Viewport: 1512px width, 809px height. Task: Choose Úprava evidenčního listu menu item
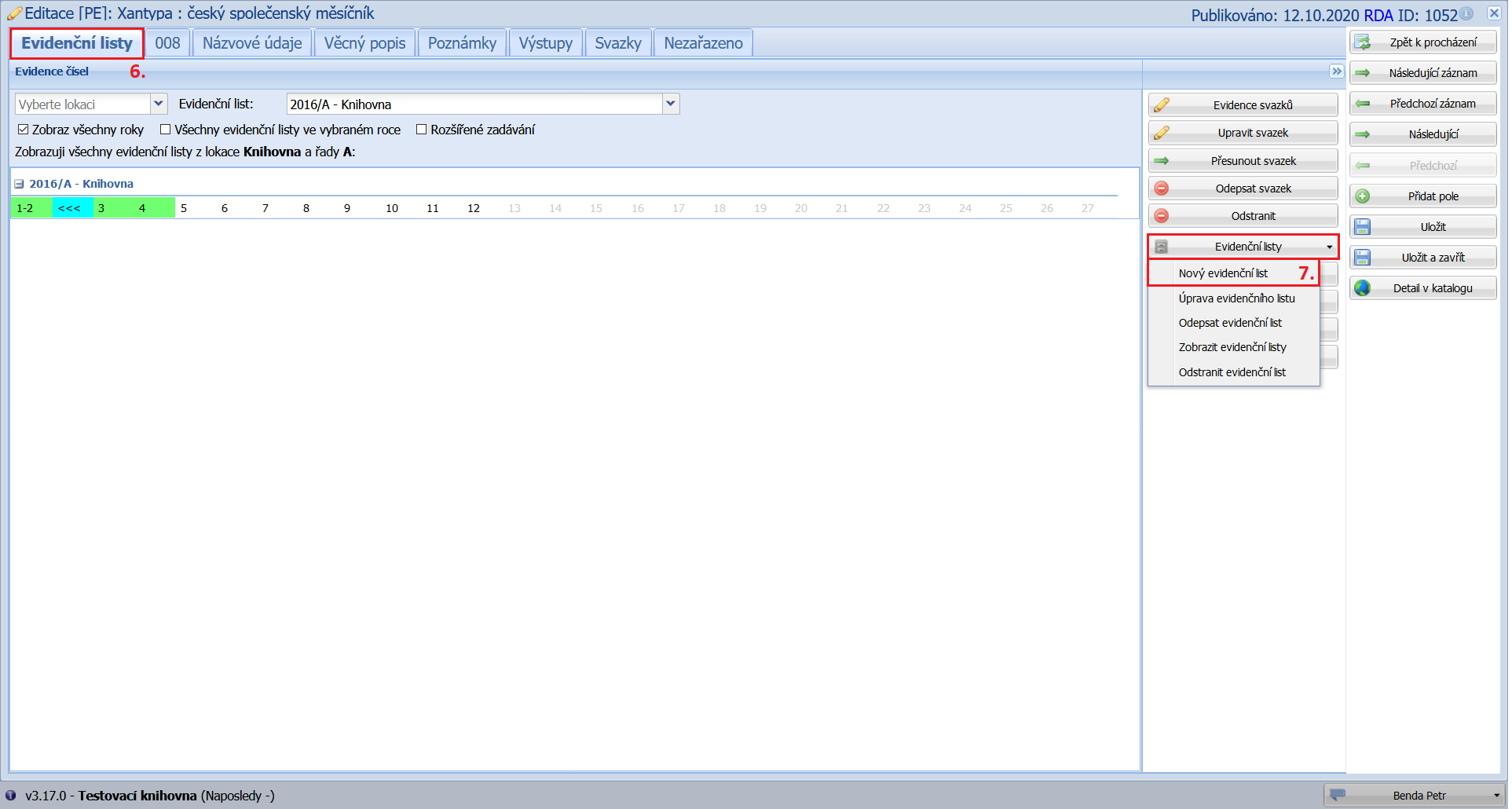click(1233, 298)
